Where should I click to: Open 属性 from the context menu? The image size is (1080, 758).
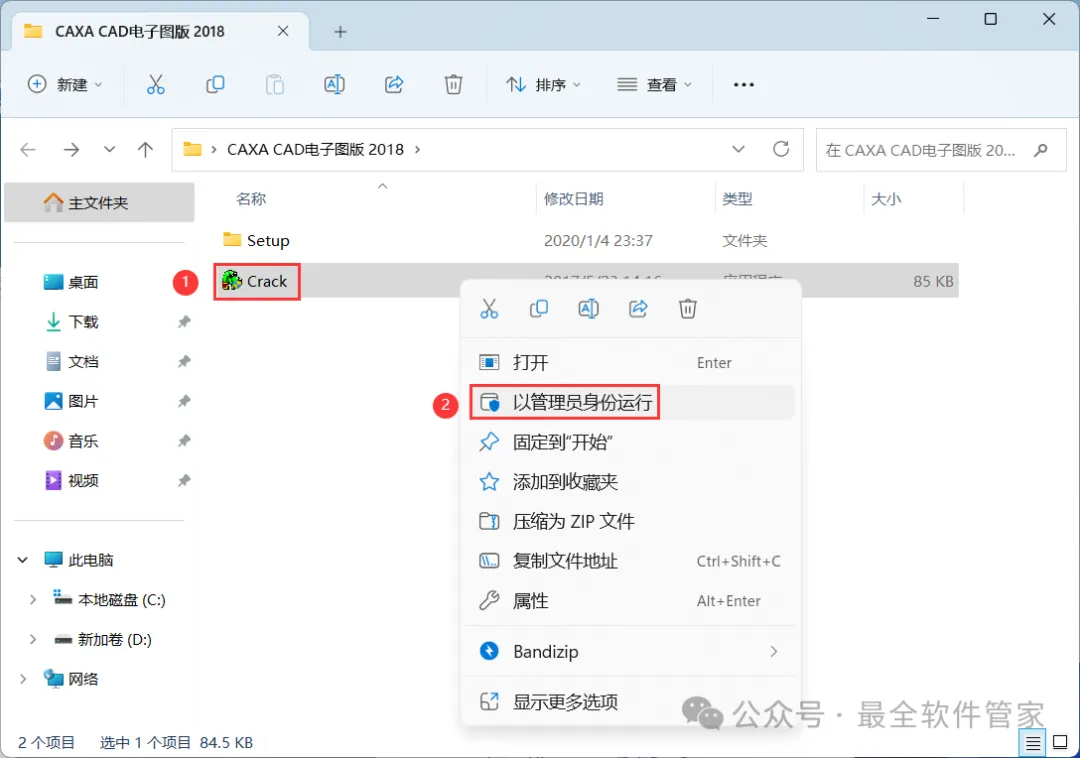coord(631,601)
